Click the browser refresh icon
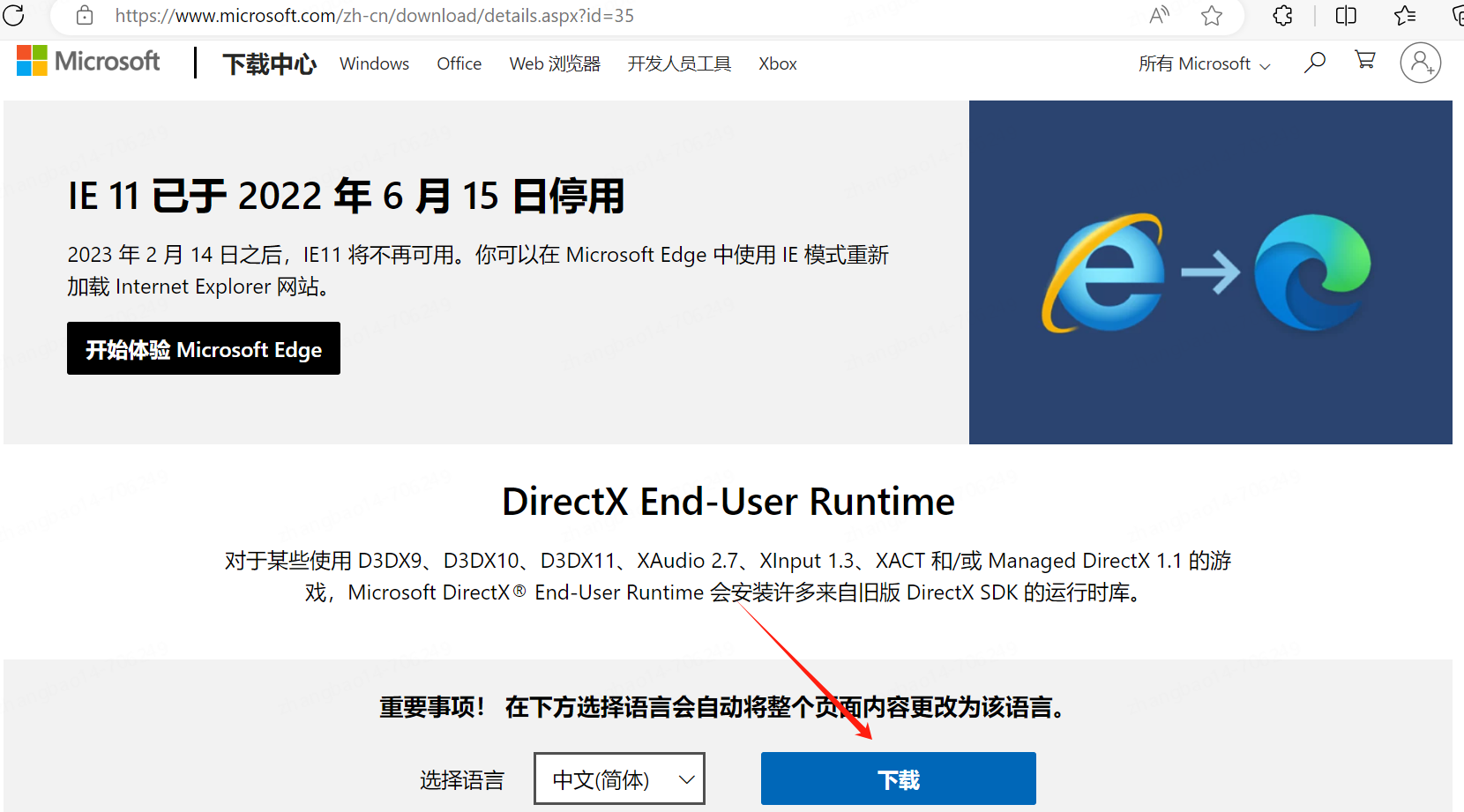The image size is (1464, 812). tap(14, 15)
